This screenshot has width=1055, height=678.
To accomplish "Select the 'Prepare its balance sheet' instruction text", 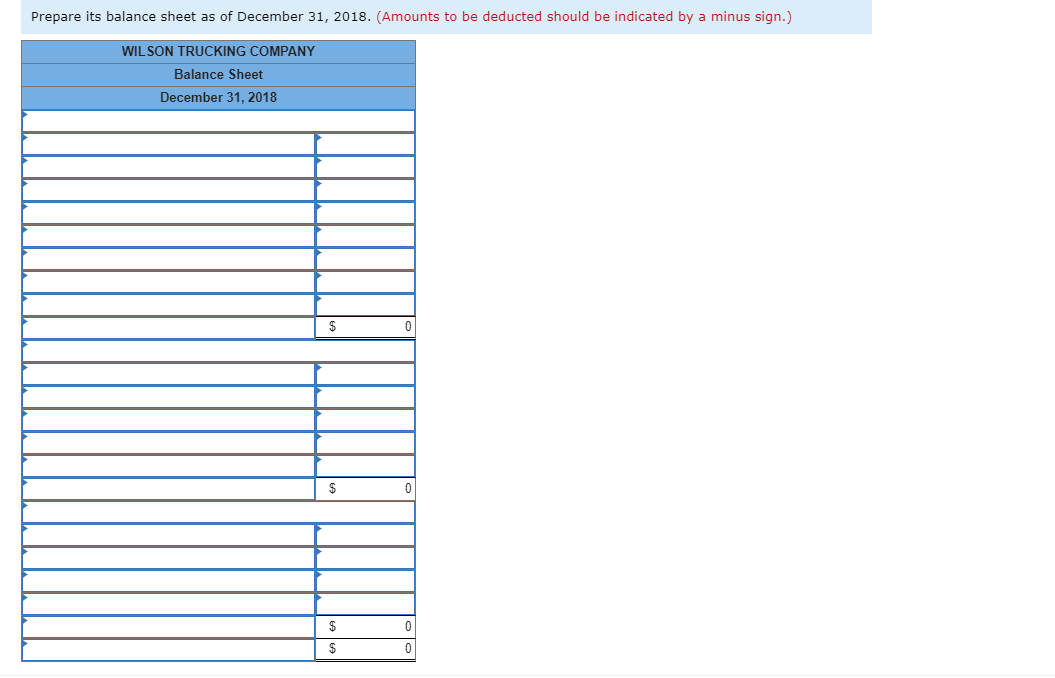I will [x=201, y=16].
